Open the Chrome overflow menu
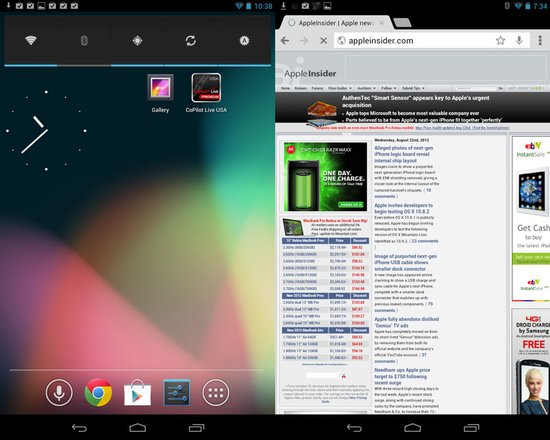Viewport: 550px width, 440px height. click(540, 41)
